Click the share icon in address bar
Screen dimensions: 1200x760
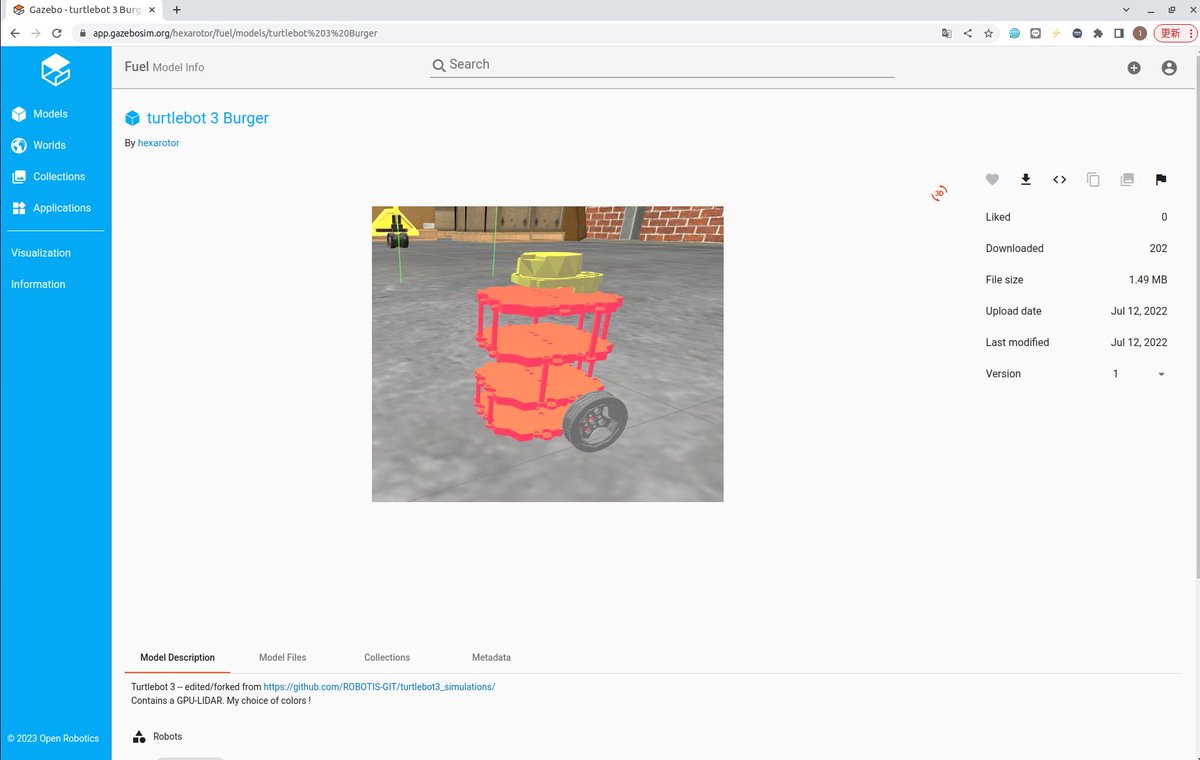tap(967, 33)
